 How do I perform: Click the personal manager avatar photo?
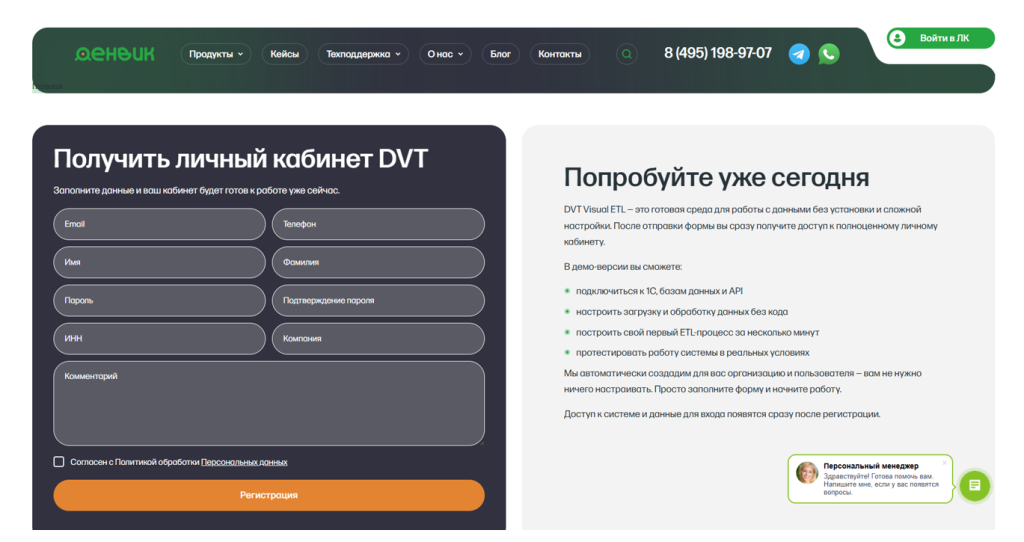[x=807, y=473]
